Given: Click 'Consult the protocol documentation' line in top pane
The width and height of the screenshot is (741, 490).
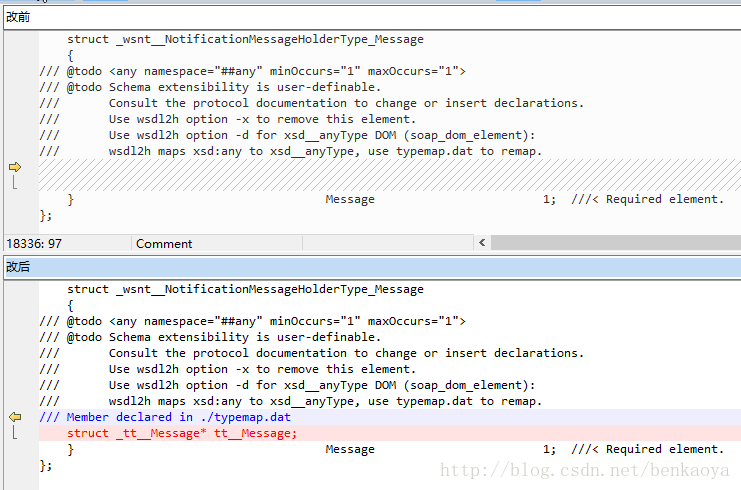Looking at the screenshot, I should click(x=312, y=103).
